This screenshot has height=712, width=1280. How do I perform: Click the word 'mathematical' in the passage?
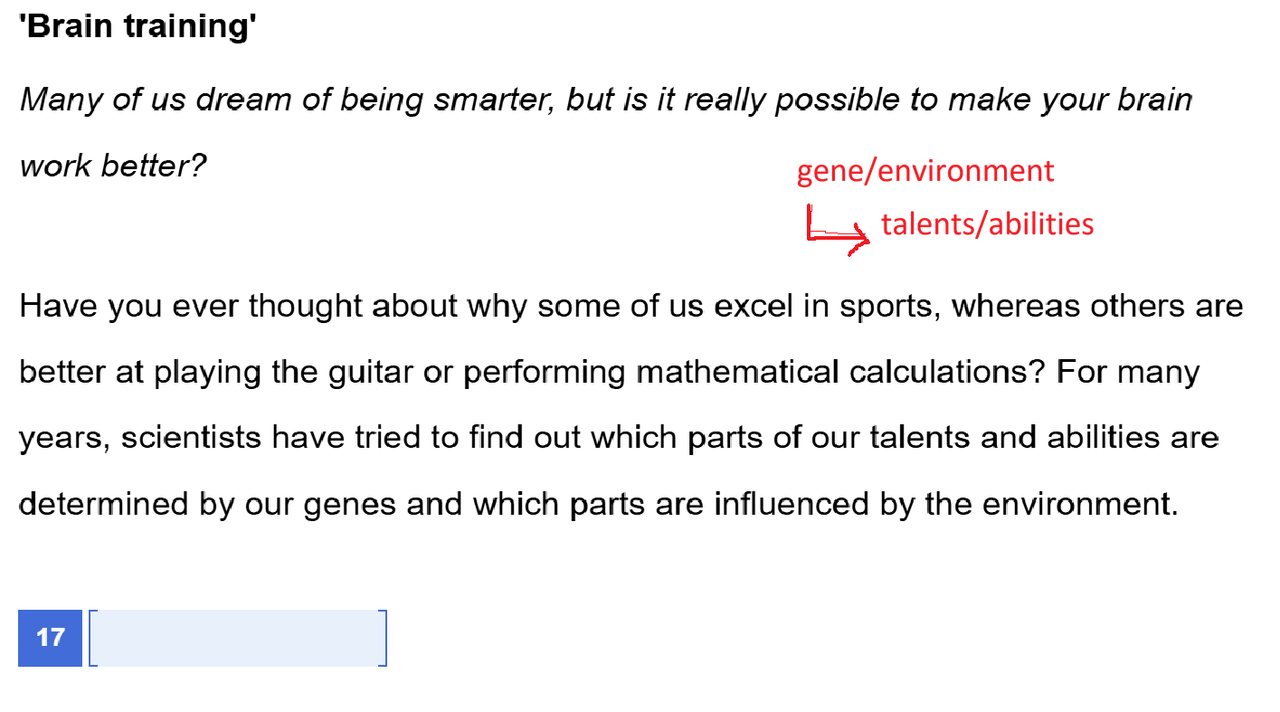point(737,371)
